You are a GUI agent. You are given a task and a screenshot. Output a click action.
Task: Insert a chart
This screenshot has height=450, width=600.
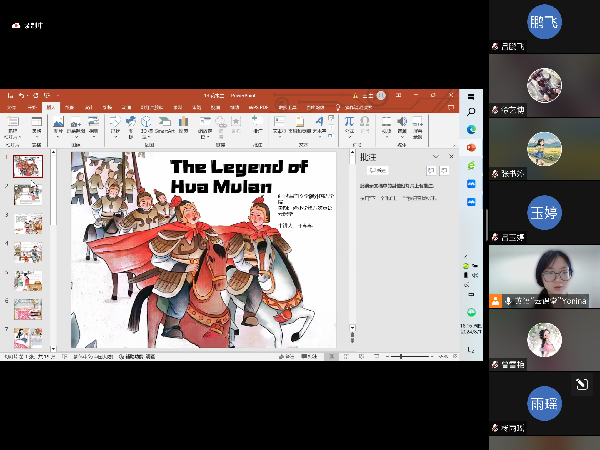click(x=183, y=125)
